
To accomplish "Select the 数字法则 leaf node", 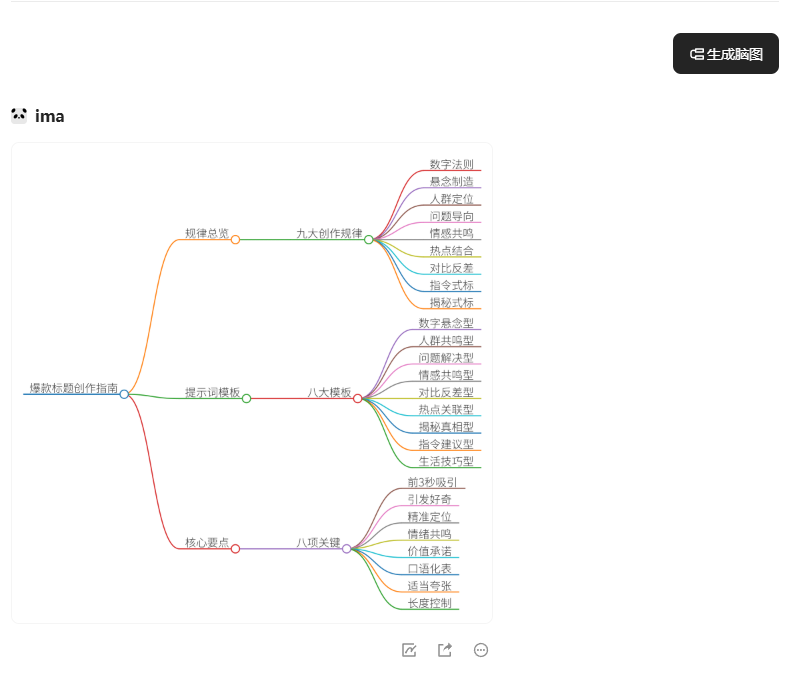I will pyautogui.click(x=451, y=164).
